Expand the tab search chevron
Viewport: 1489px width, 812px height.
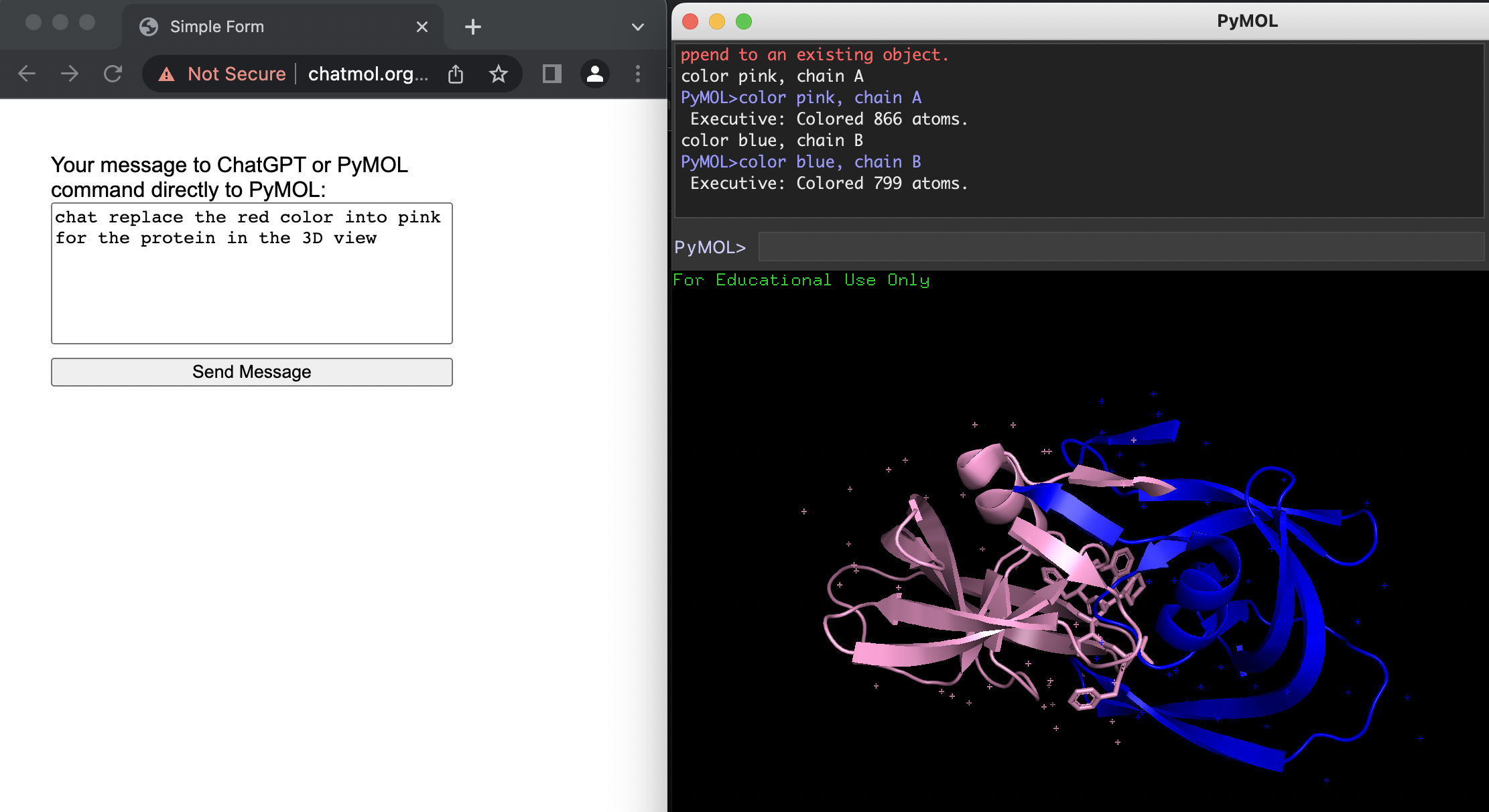click(638, 27)
